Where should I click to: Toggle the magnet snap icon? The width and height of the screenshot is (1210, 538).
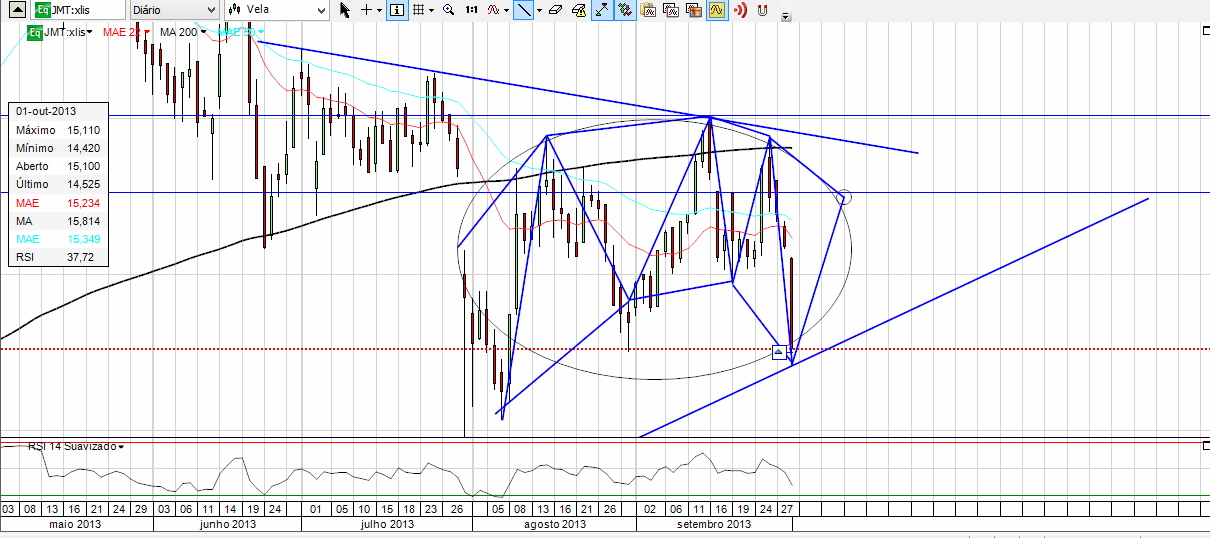point(763,10)
